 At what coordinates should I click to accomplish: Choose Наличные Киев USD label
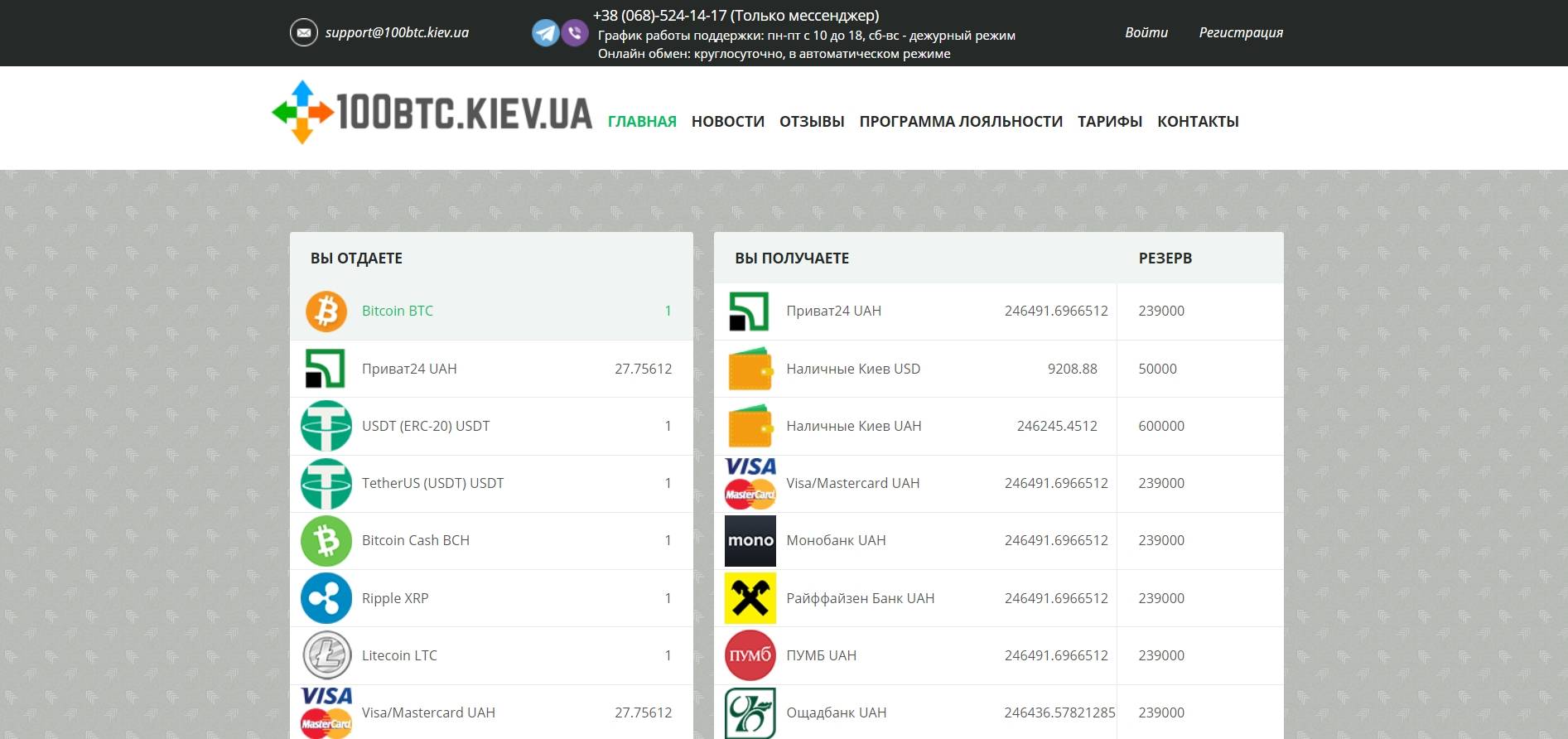coord(853,369)
